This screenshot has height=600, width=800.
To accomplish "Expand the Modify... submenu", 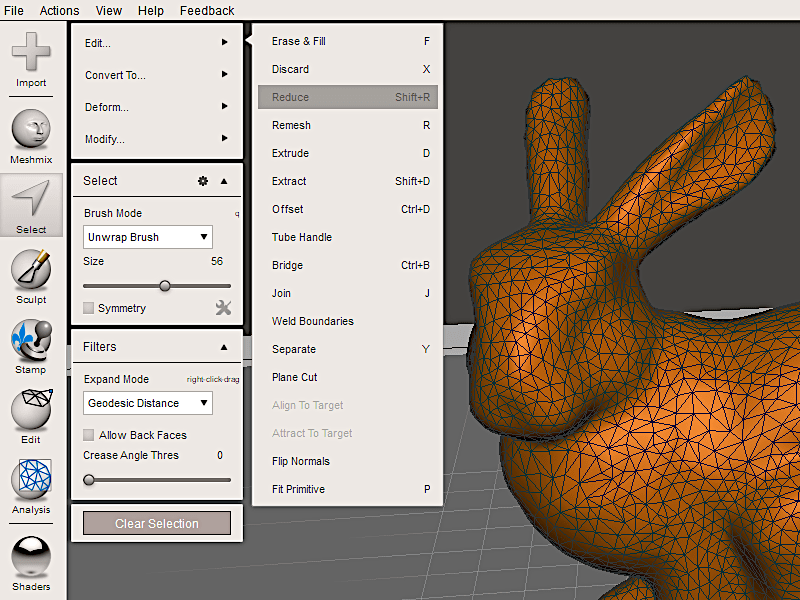I will click(x=157, y=139).
